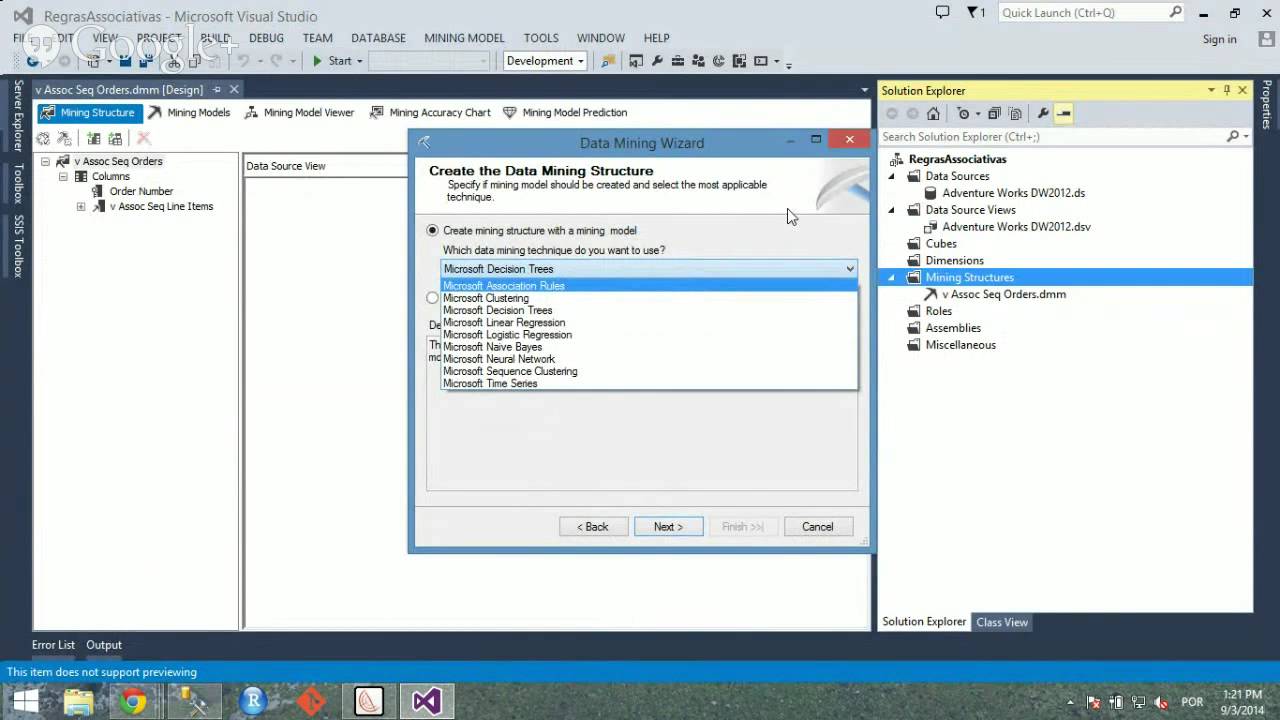
Task: Click Back in the Data Mining Wizard
Action: tap(593, 527)
